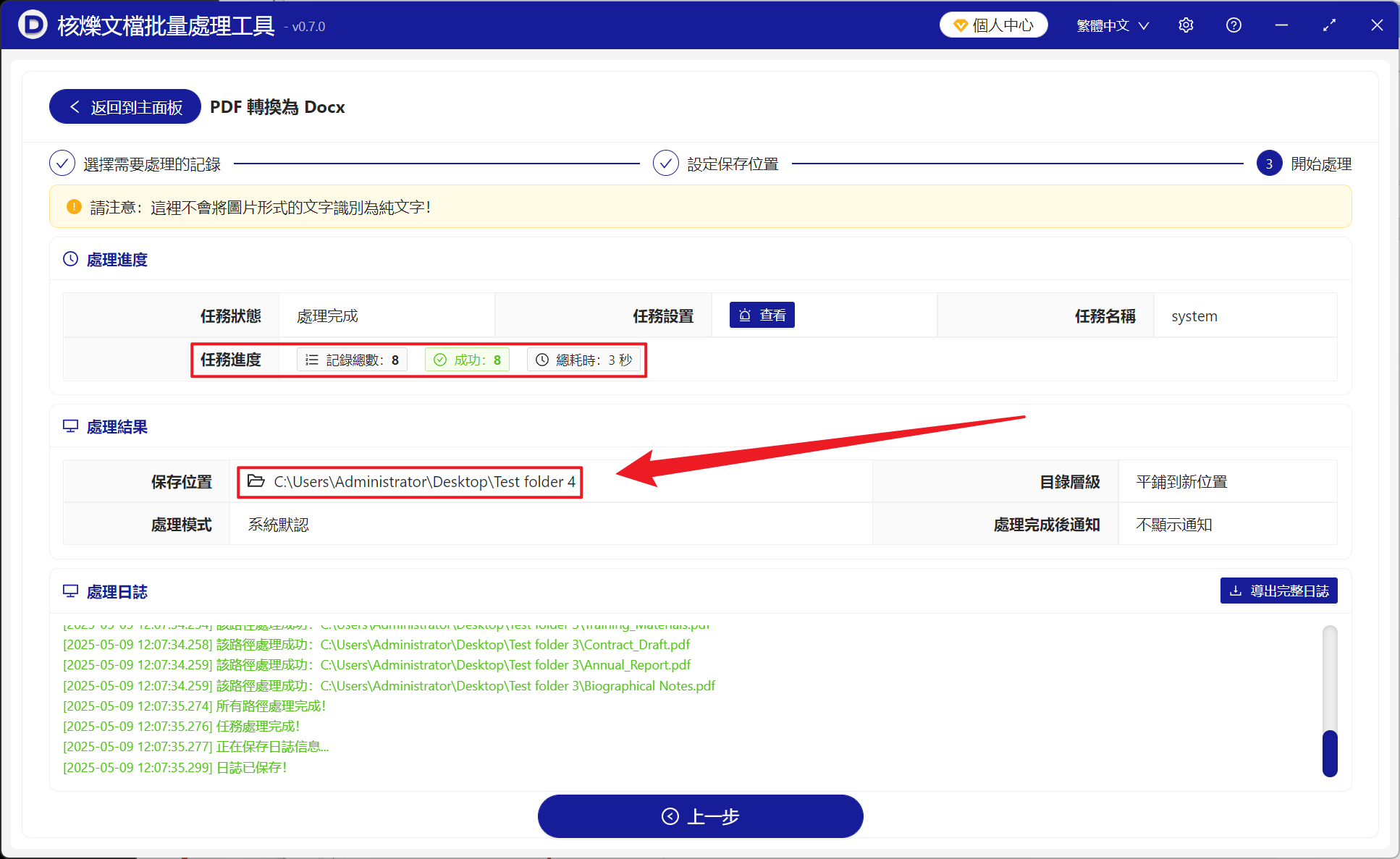The height and width of the screenshot is (859, 1400).
Task: Click 導出完整日誌 export button
Action: 1278,591
